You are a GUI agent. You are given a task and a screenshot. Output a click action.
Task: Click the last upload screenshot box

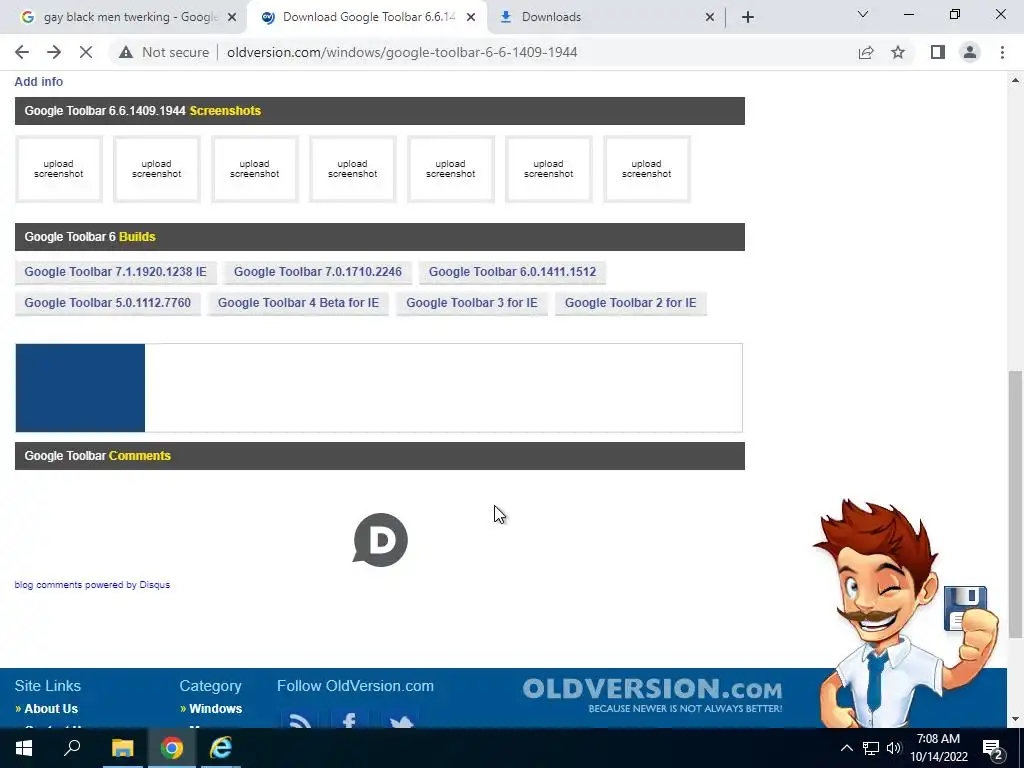[647, 169]
